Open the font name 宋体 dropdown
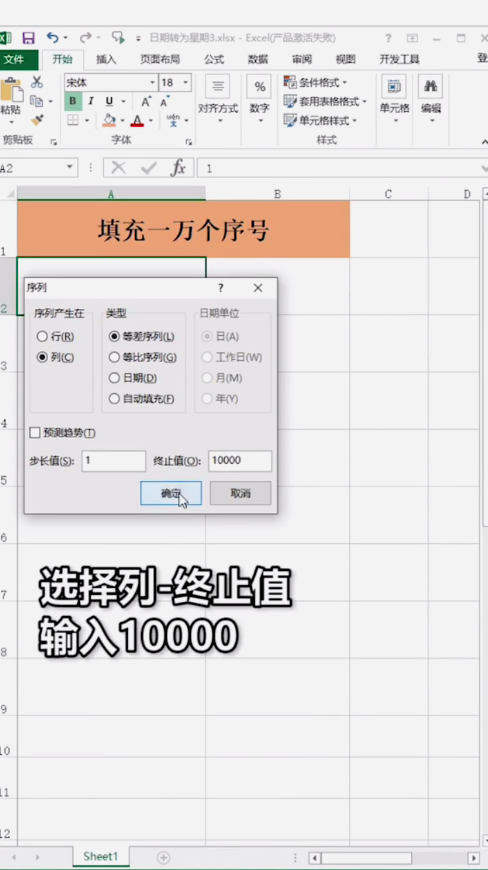The height and width of the screenshot is (870, 488). [152, 83]
